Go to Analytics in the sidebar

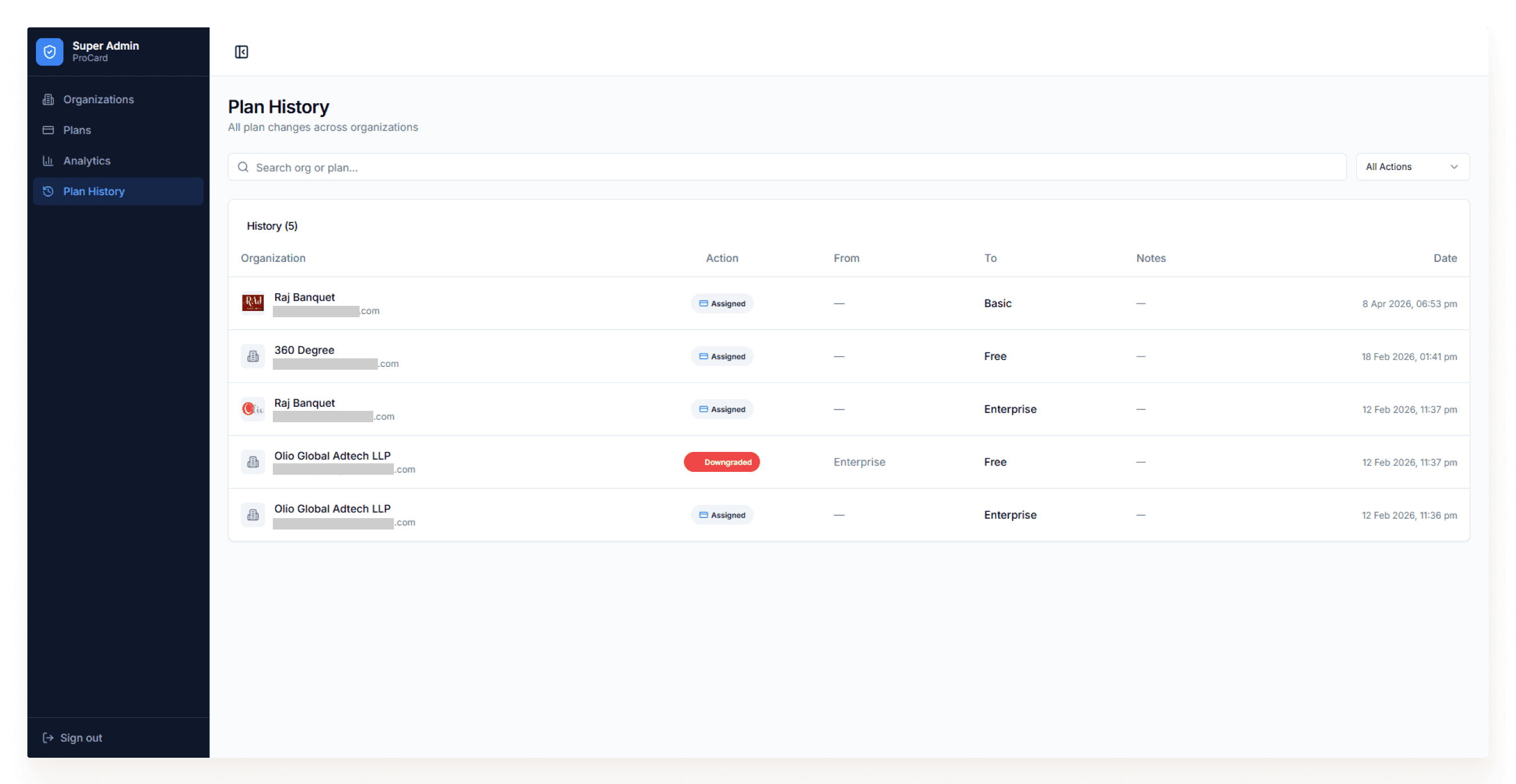(118, 160)
